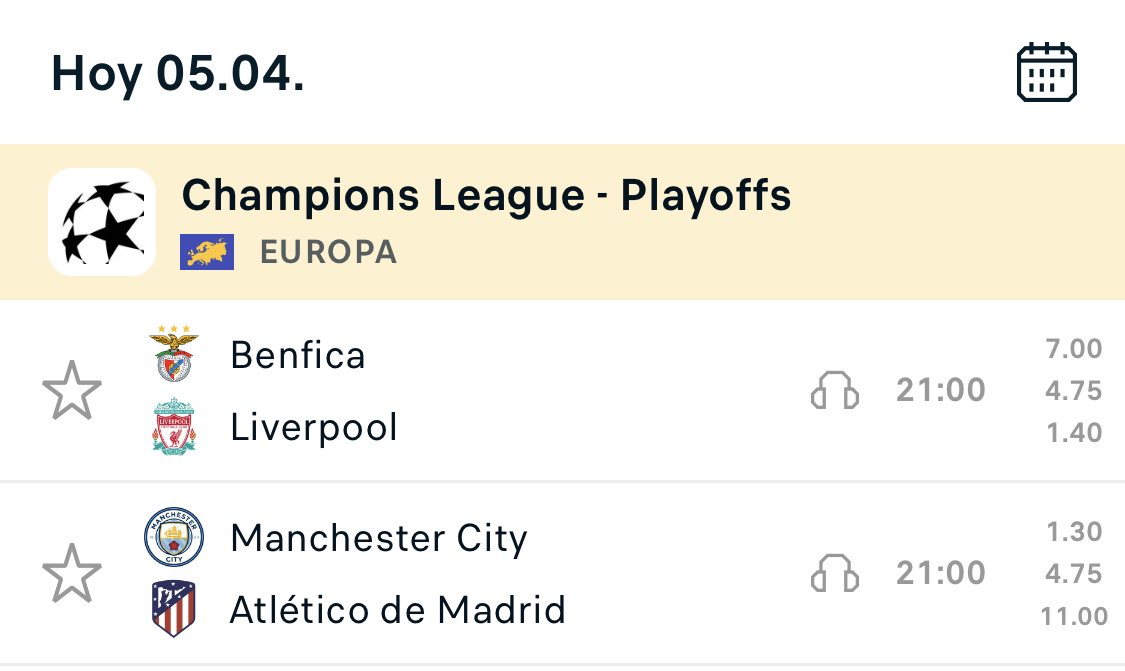
Task: Click the Manchester City club crest
Action: [174, 538]
